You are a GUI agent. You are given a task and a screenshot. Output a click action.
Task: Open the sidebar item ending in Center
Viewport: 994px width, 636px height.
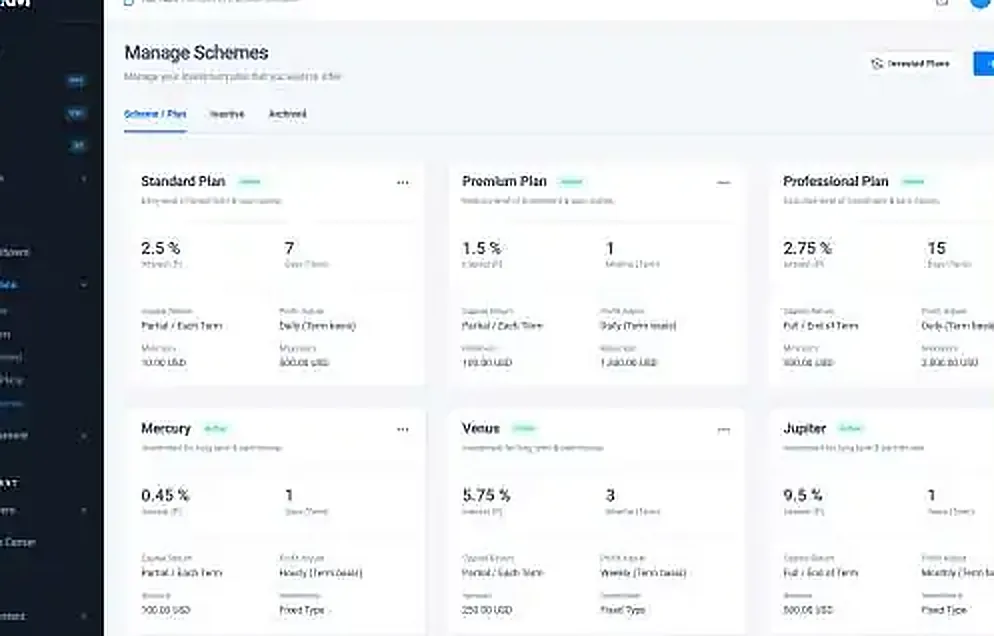click(x=18, y=542)
